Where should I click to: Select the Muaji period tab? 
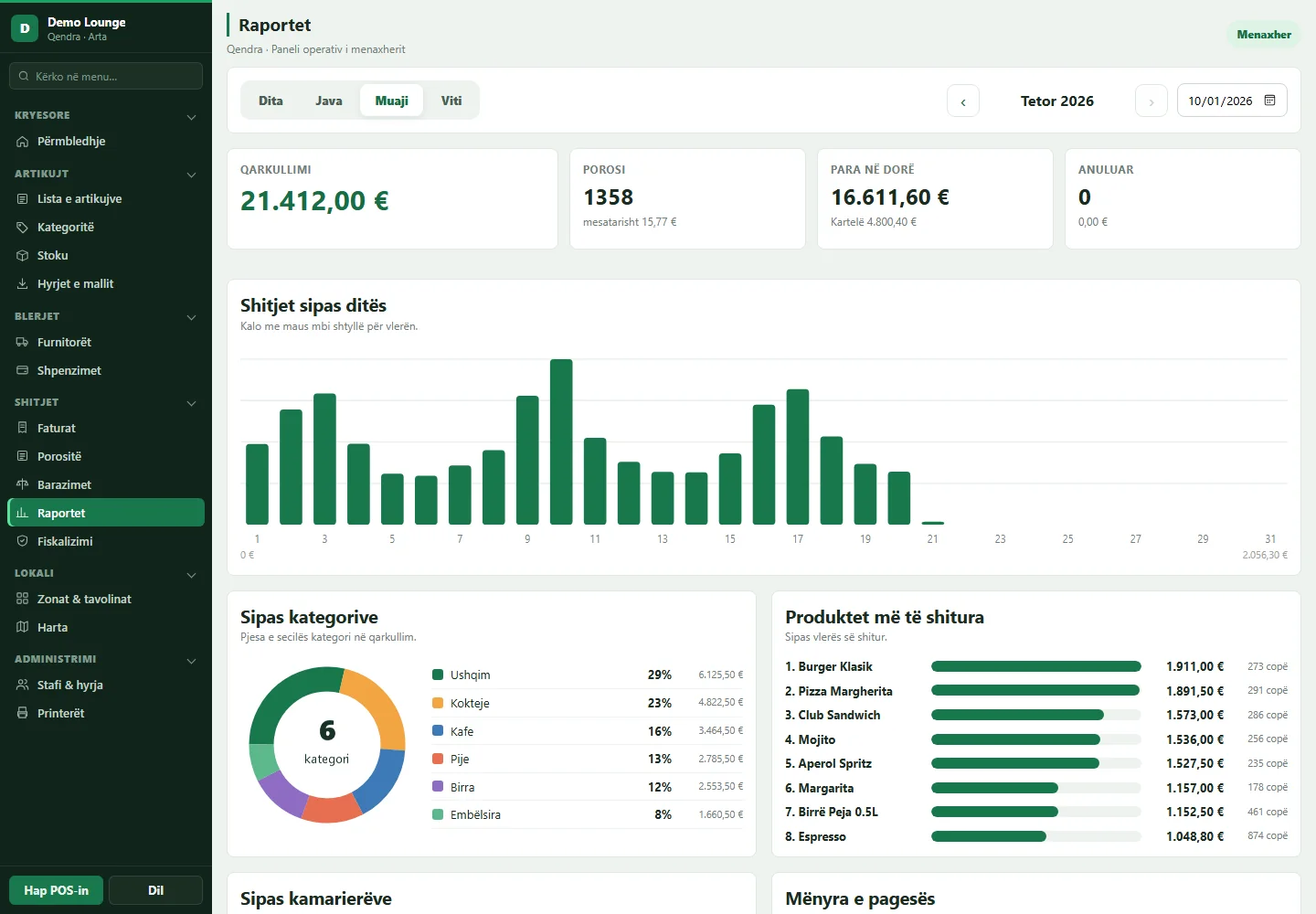392,101
